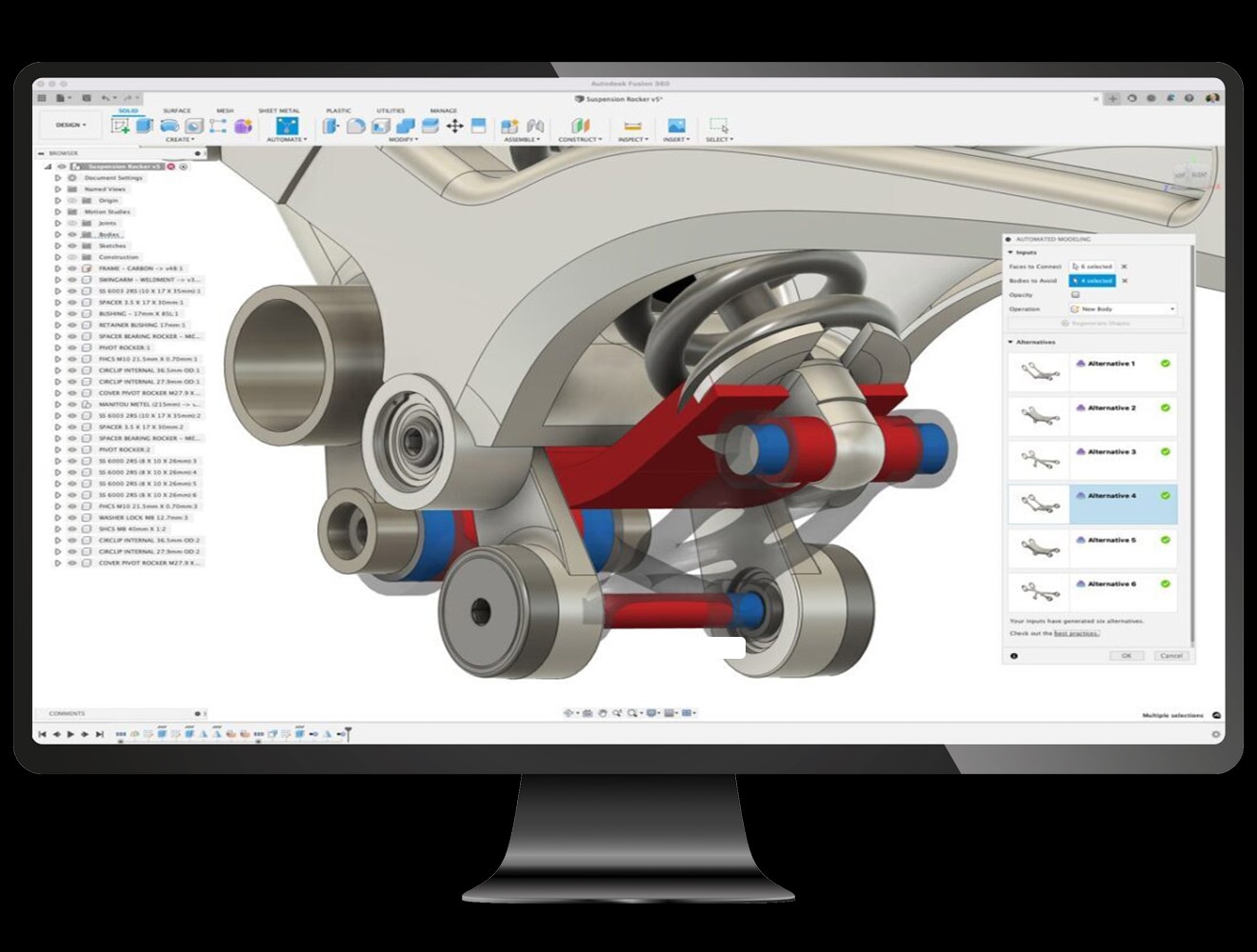Open the best practices link

coord(1076,633)
